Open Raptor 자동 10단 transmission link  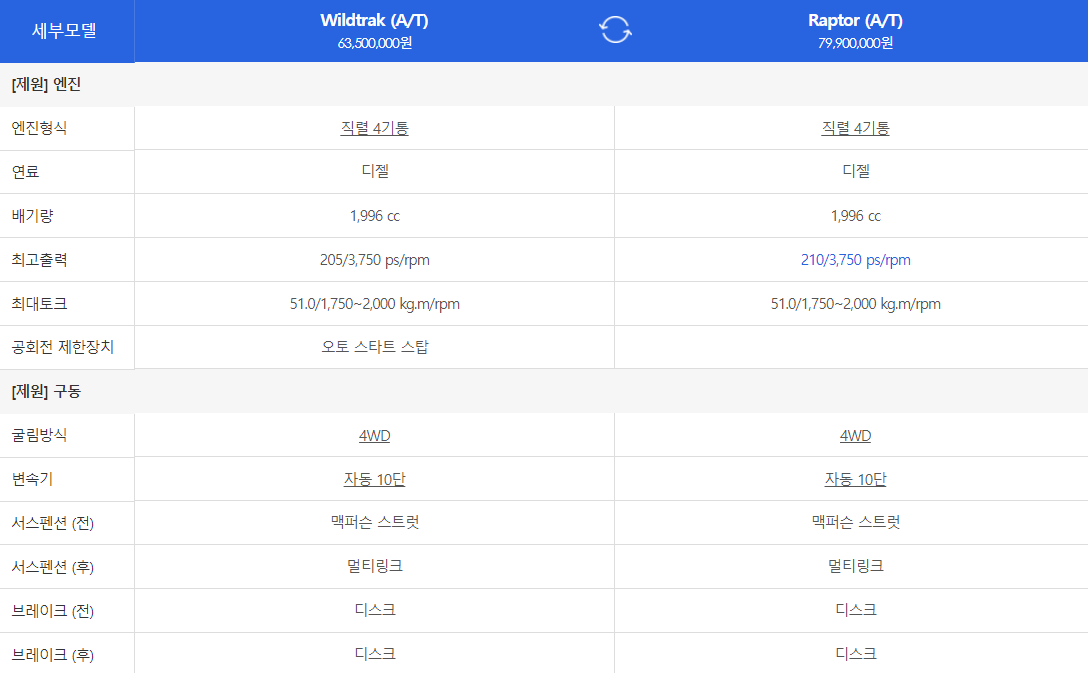point(856,479)
